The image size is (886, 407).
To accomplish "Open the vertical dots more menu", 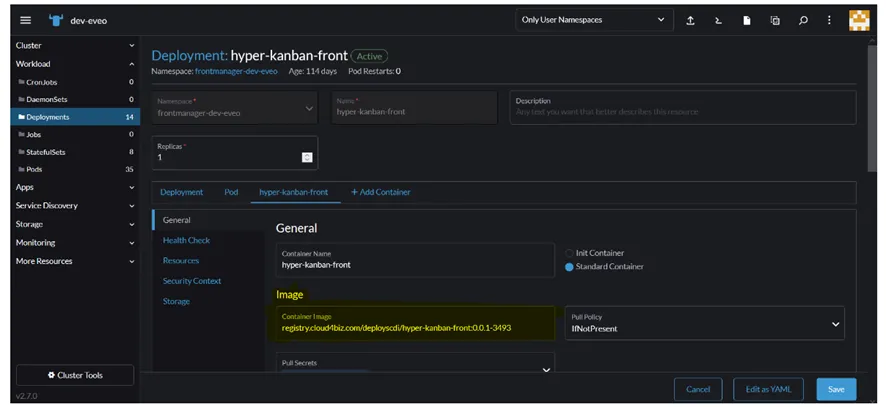I will coord(829,20).
